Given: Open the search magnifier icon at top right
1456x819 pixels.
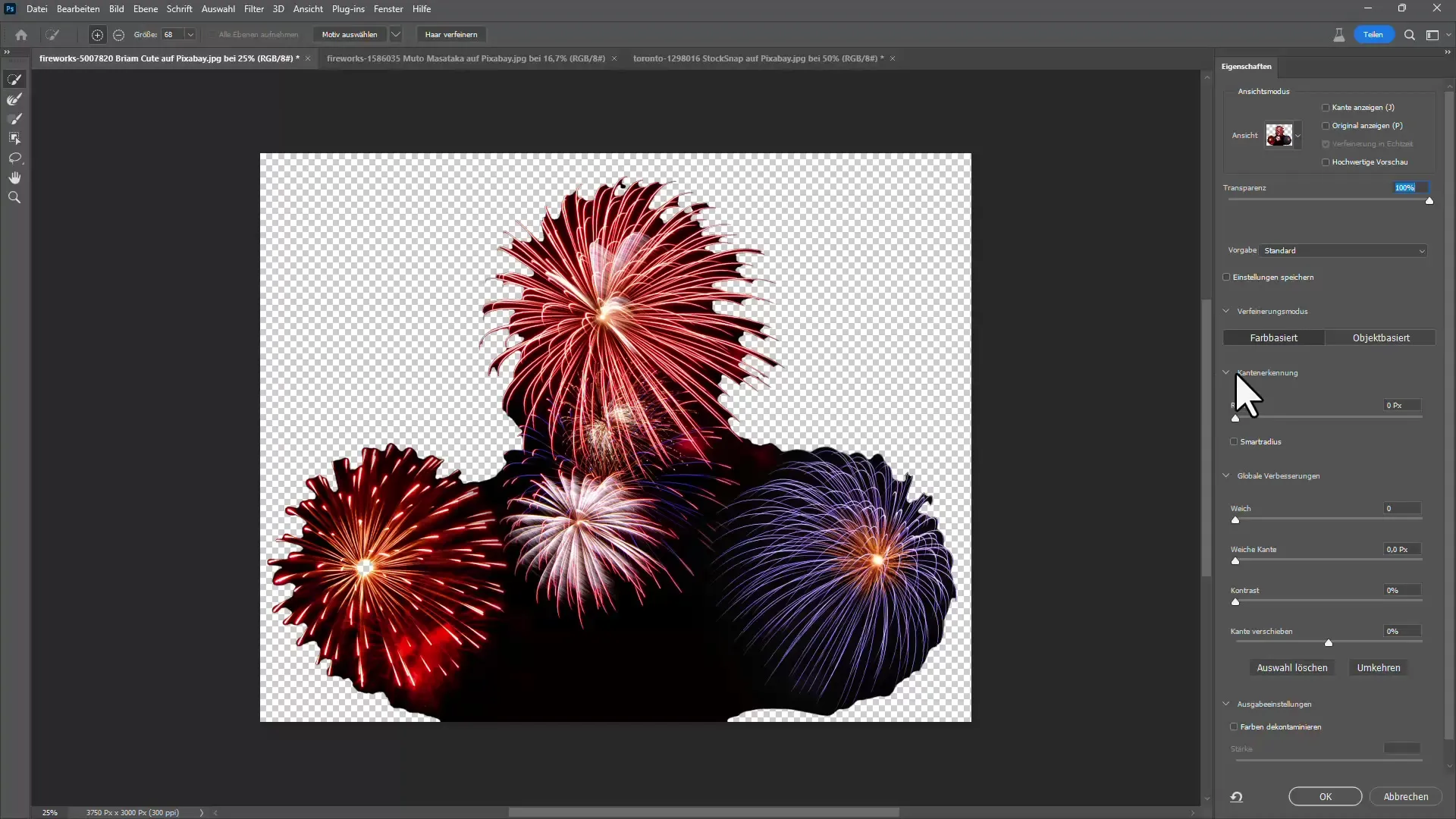Looking at the screenshot, I should coord(1409,35).
